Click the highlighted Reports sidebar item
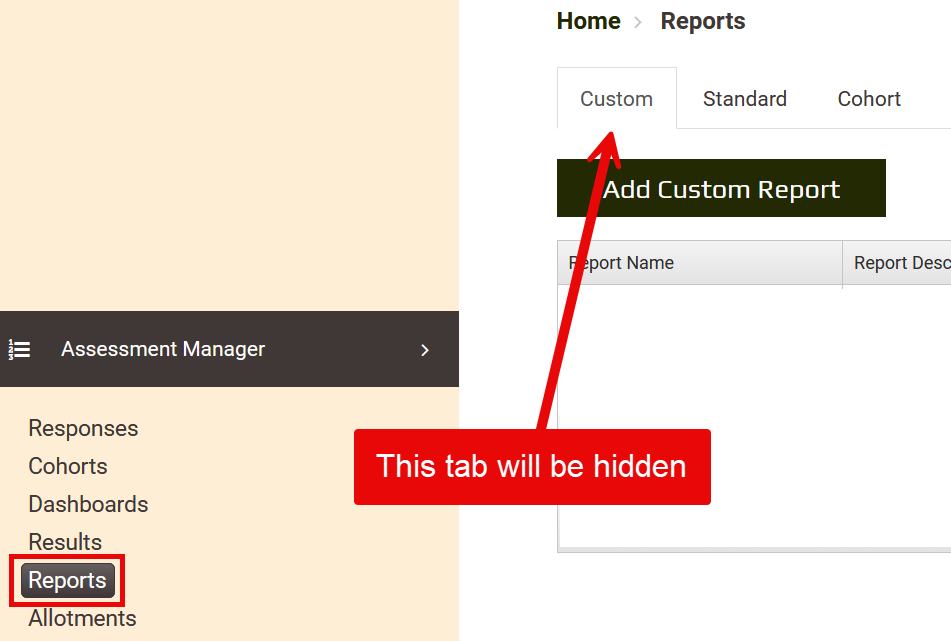Viewport: 951px width, 641px height. click(x=67, y=580)
